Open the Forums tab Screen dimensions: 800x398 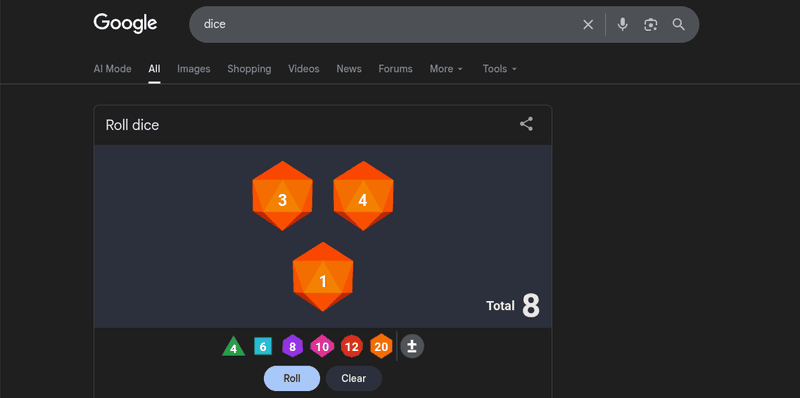[x=395, y=69]
